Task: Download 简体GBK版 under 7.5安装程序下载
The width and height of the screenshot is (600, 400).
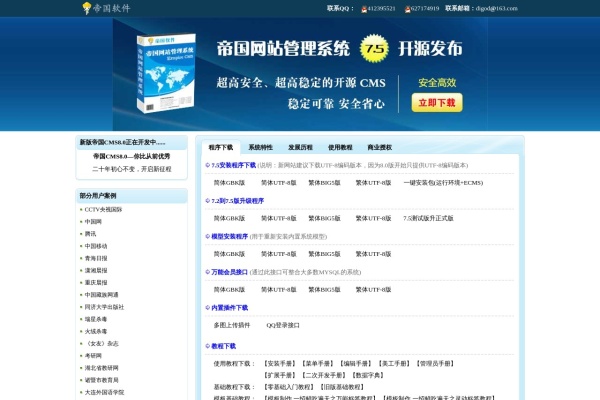Action: tap(229, 183)
